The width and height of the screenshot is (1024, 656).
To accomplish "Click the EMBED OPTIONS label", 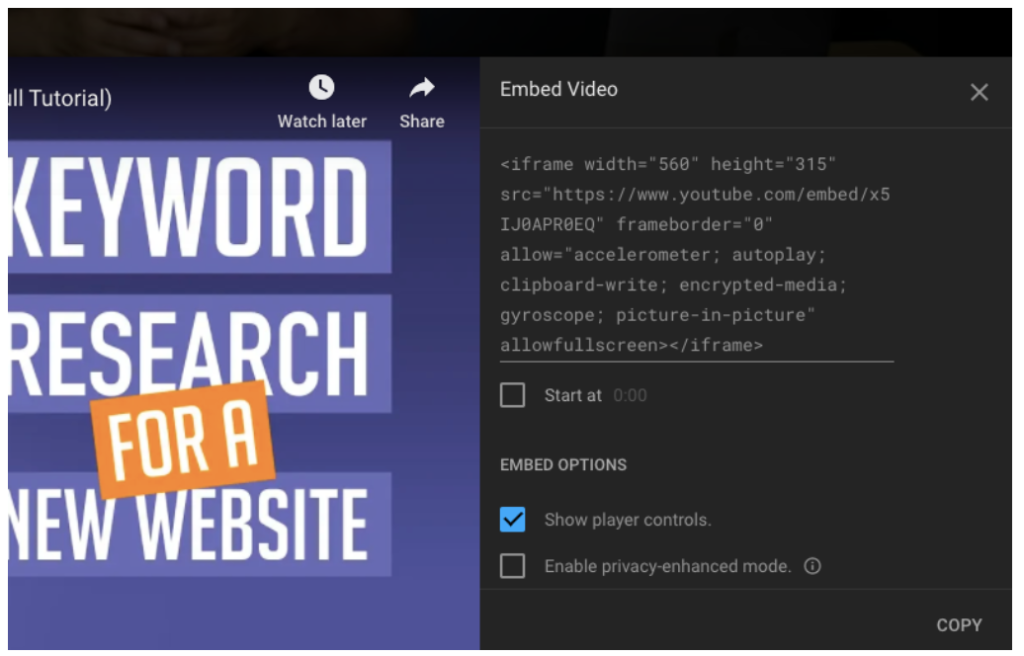I will pos(563,465).
